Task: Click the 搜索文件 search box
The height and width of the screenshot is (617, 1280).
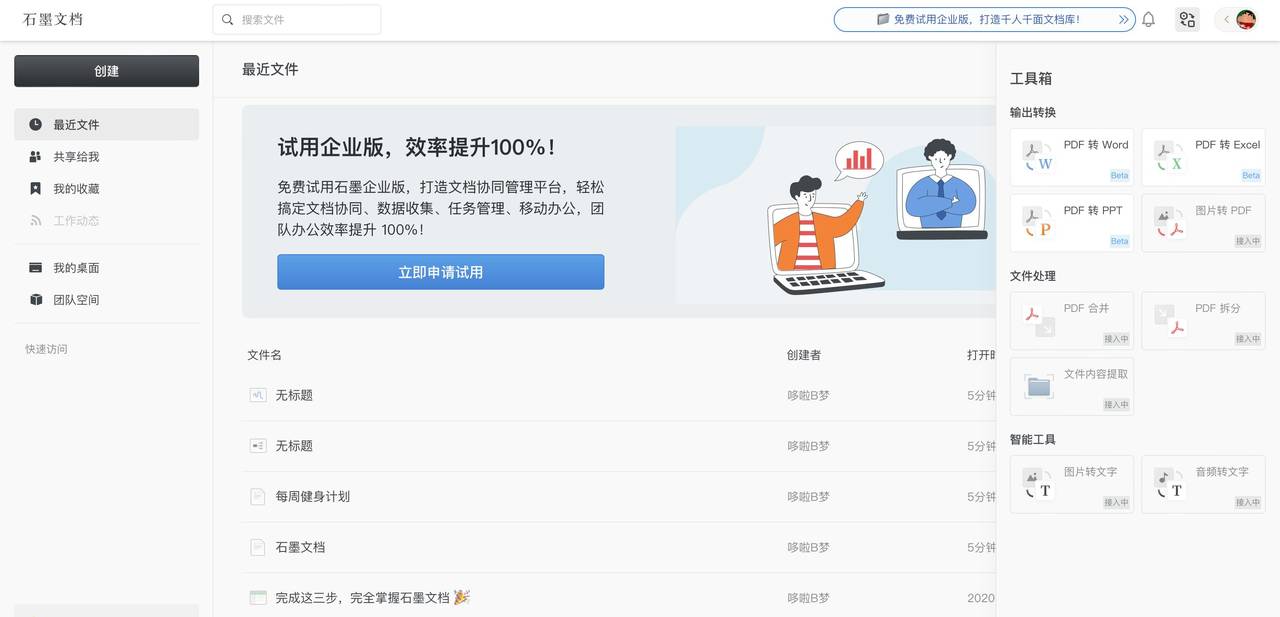Action: pos(297,19)
